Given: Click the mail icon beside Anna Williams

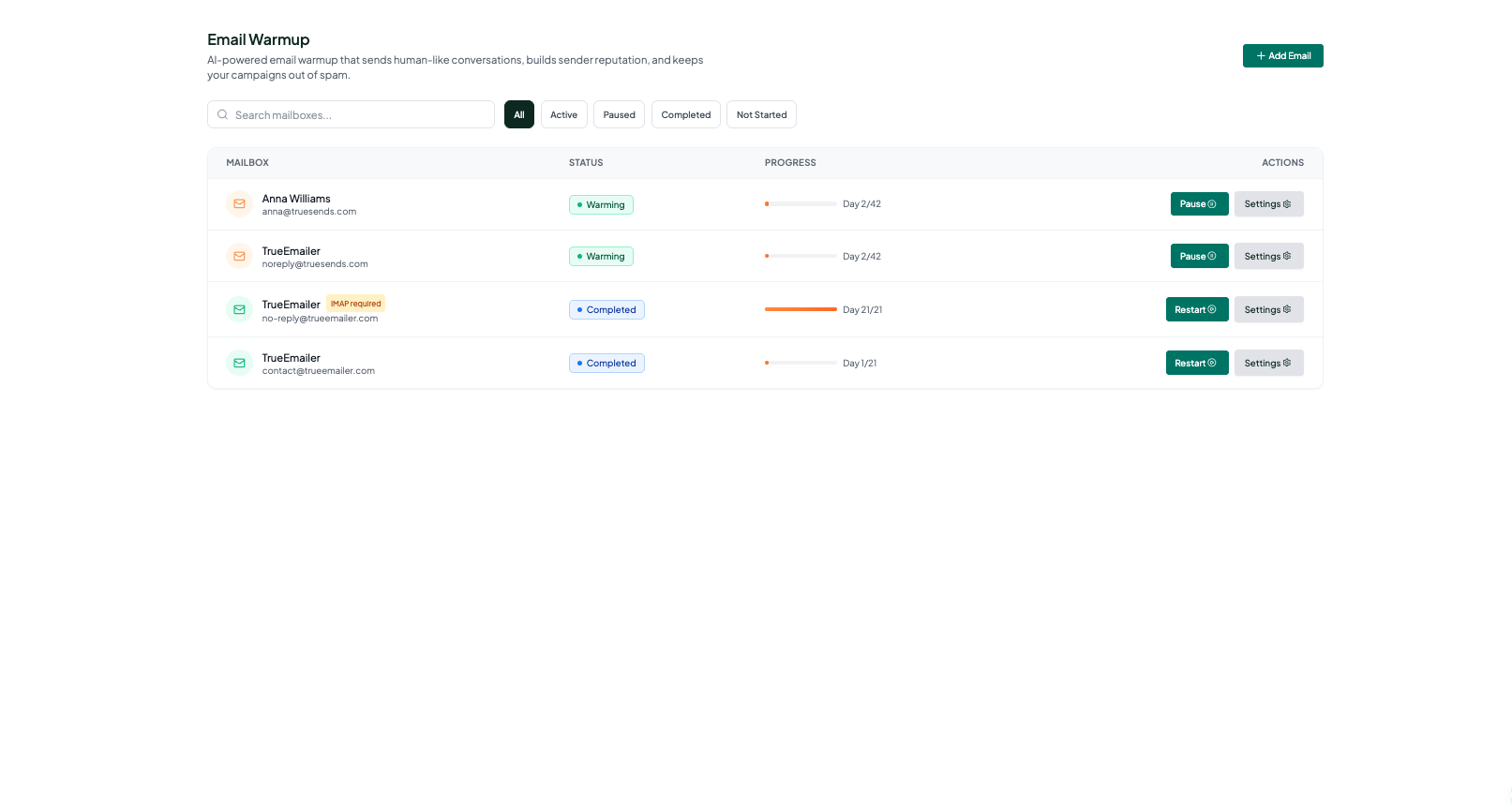Looking at the screenshot, I should [240, 204].
